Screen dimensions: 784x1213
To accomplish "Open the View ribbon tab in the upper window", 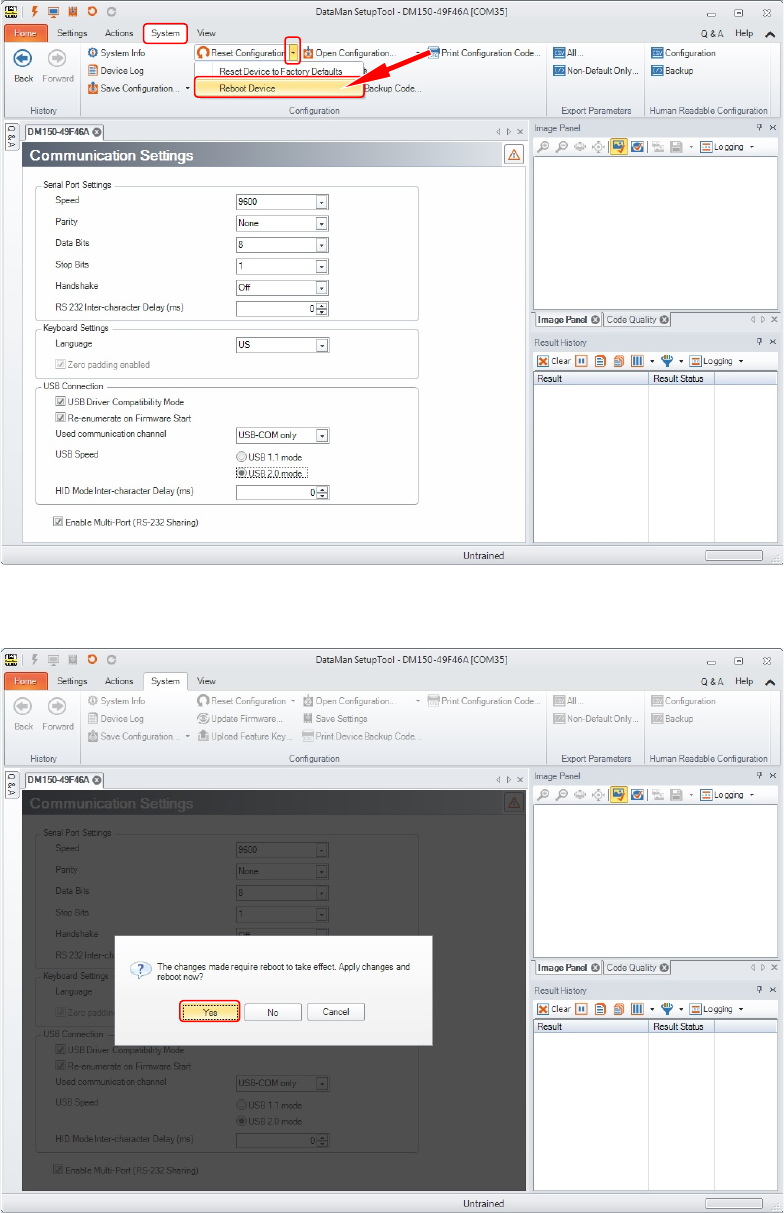I will (x=206, y=33).
